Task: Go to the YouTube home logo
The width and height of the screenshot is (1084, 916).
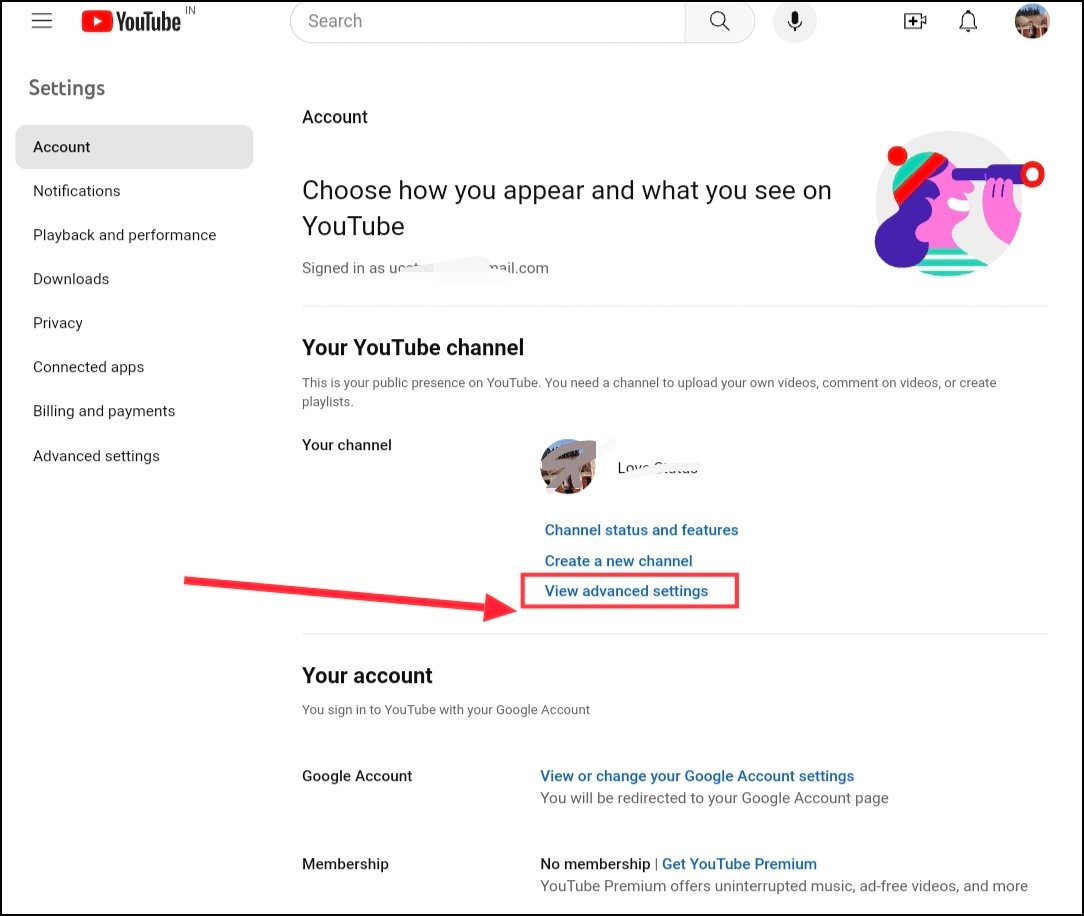Action: [131, 21]
